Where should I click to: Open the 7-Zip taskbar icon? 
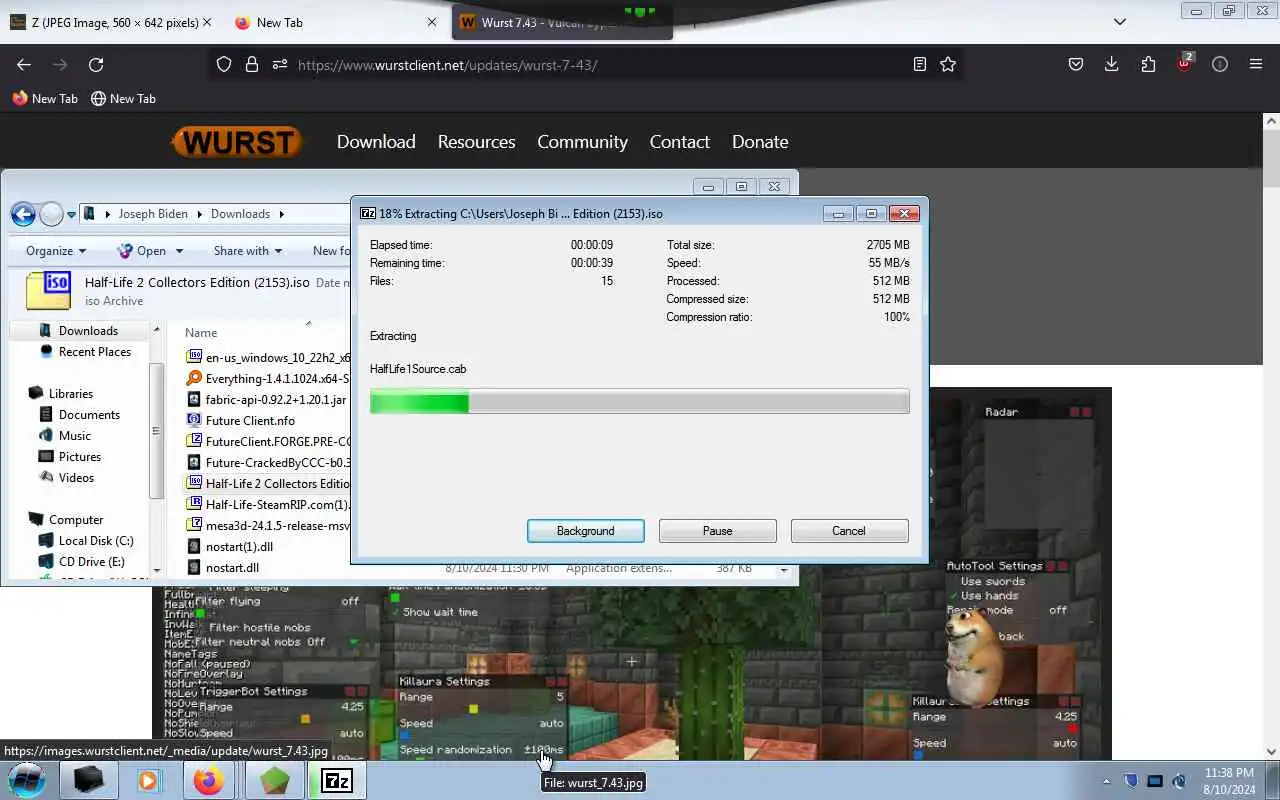[x=336, y=780]
